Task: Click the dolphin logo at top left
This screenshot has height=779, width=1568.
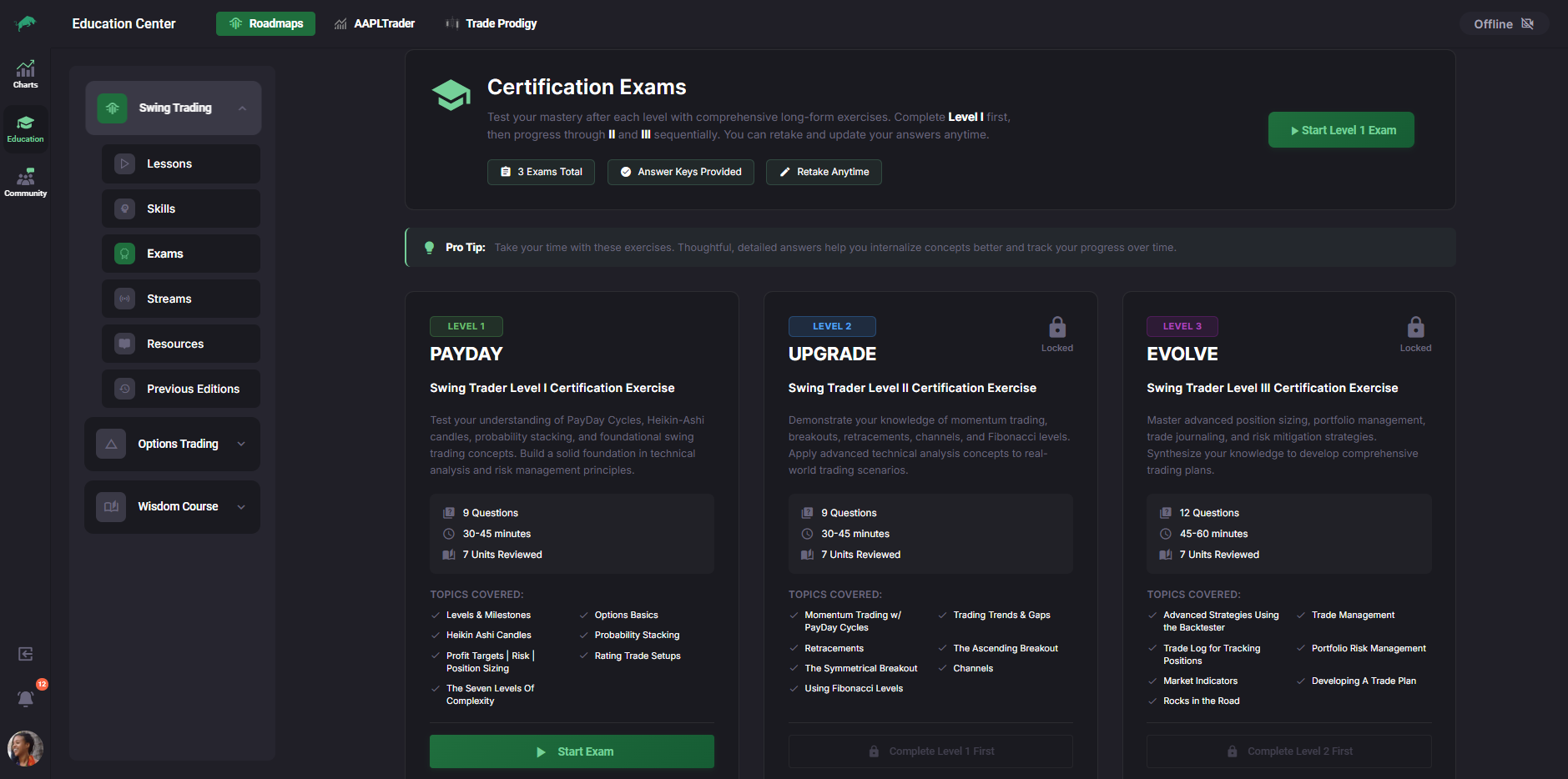Action: 26,23
